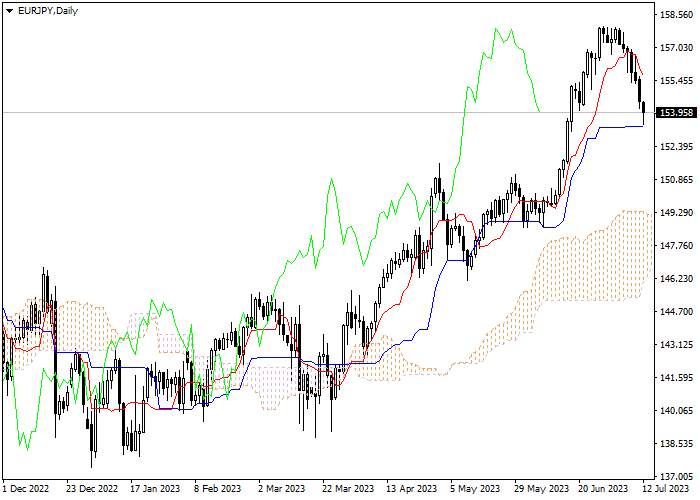The image size is (700, 500).
Task: Select the 20 Jun 2023 date label
Action: (x=603, y=488)
